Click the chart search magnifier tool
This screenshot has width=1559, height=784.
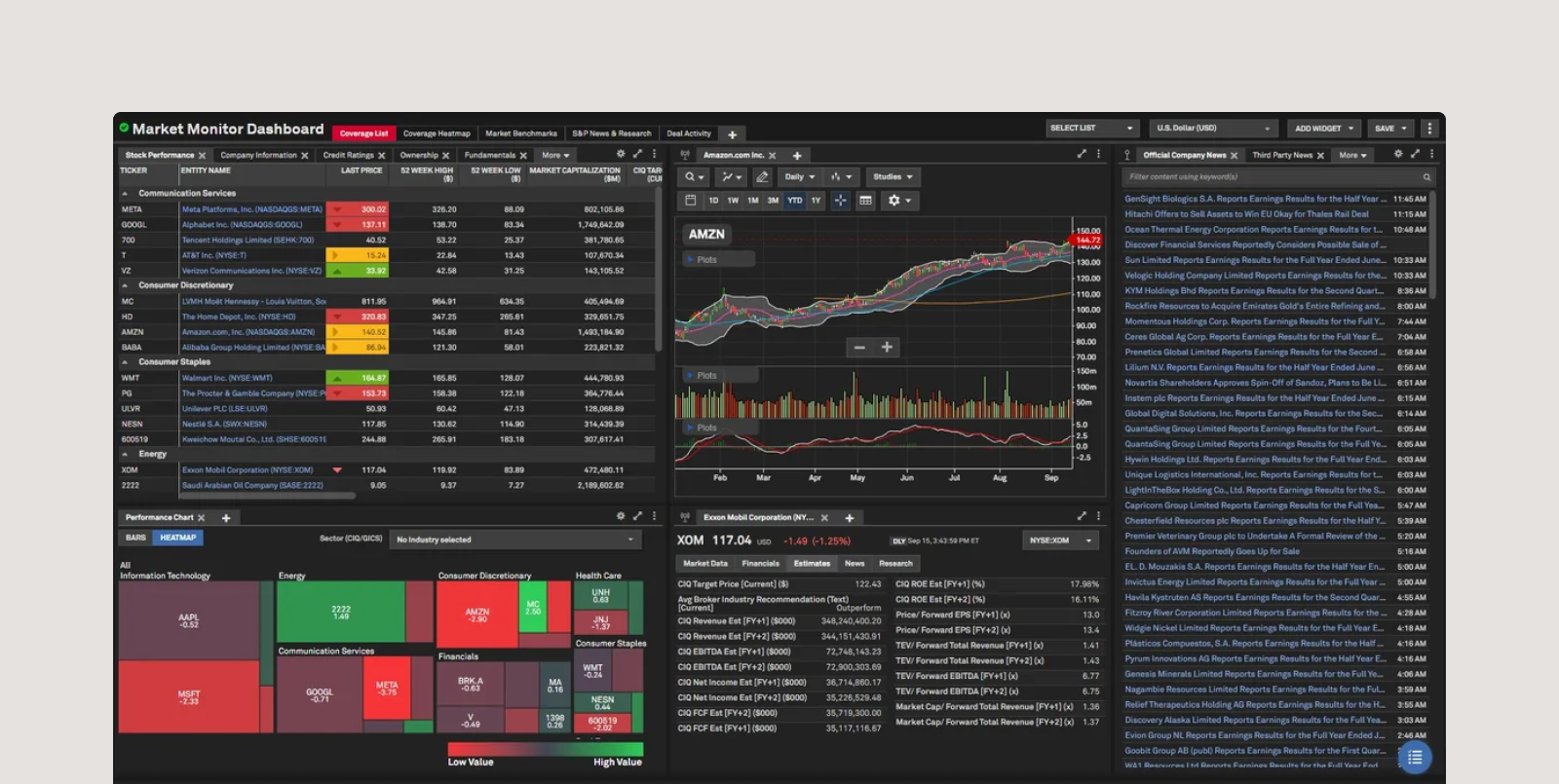click(x=694, y=177)
